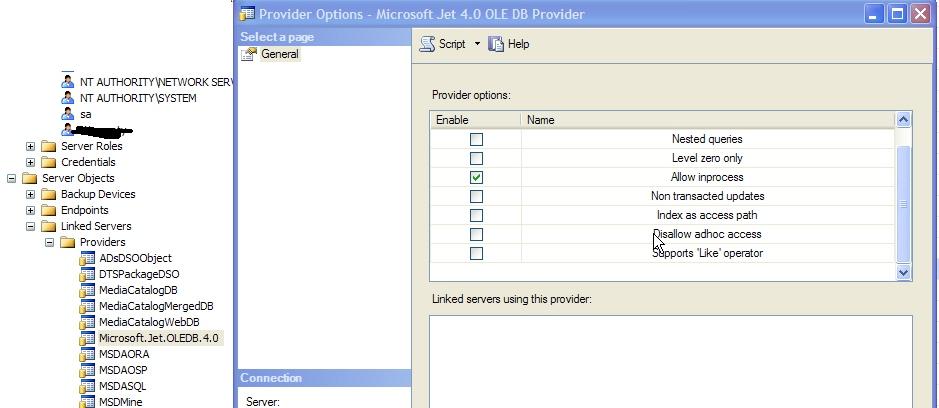
Task: Select the Backup Devices folder label
Action: (x=98, y=194)
